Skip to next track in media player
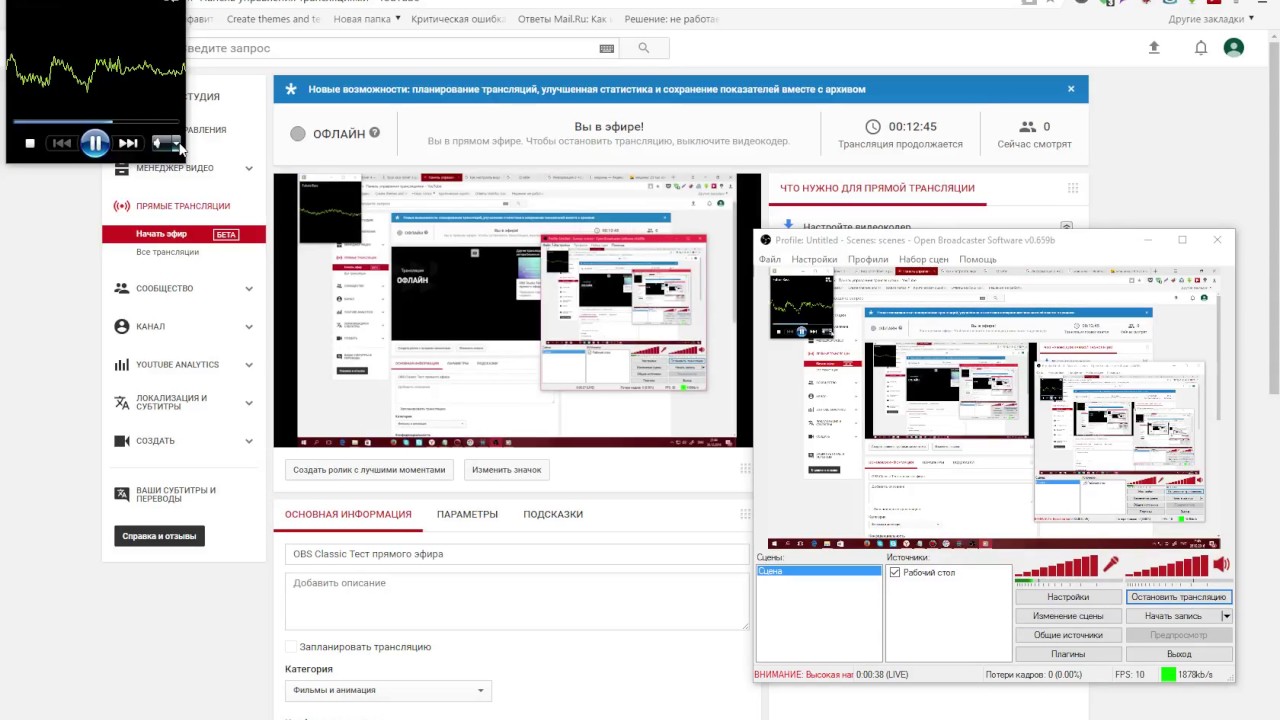 point(128,143)
